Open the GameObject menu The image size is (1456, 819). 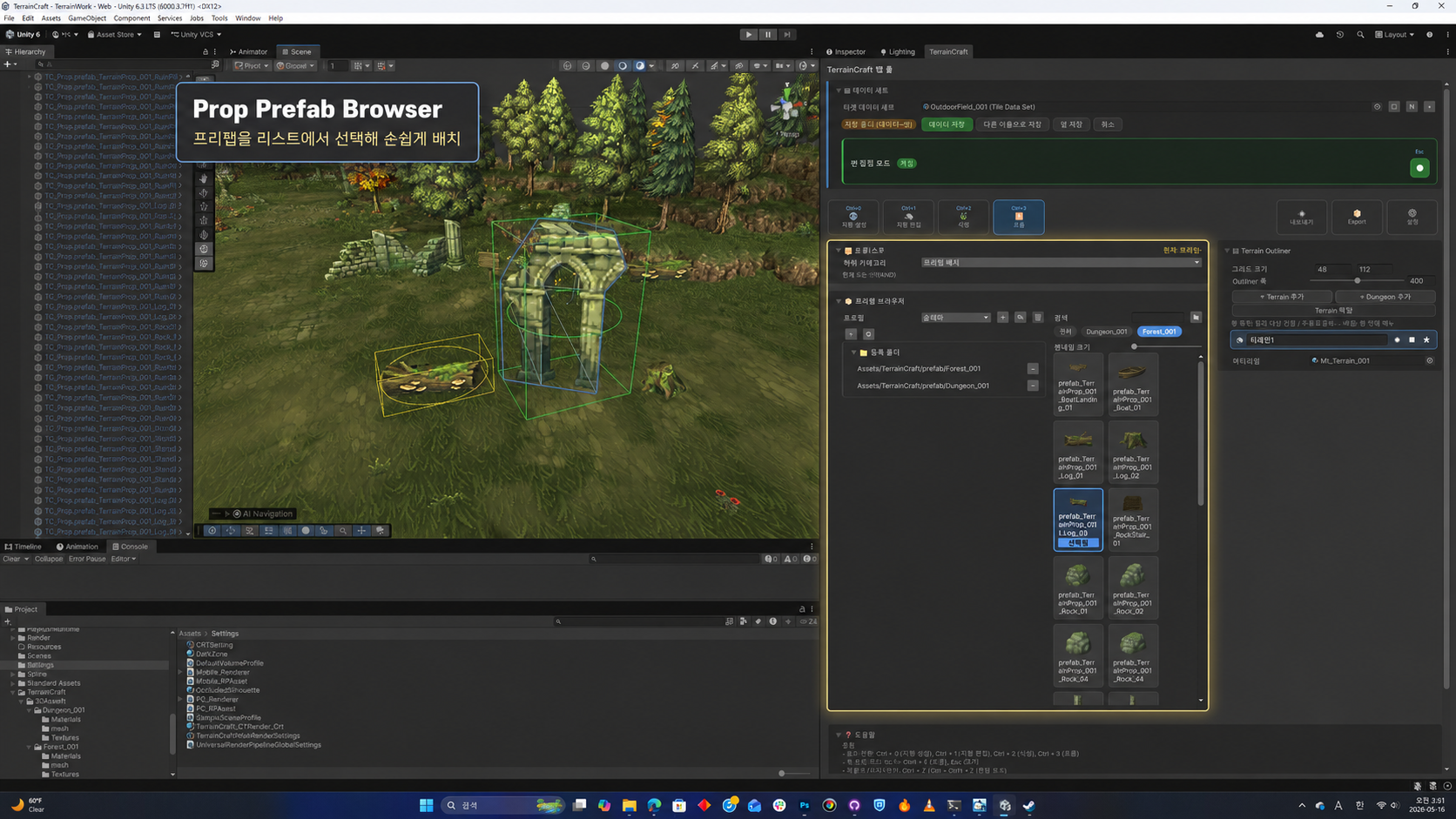(87, 18)
